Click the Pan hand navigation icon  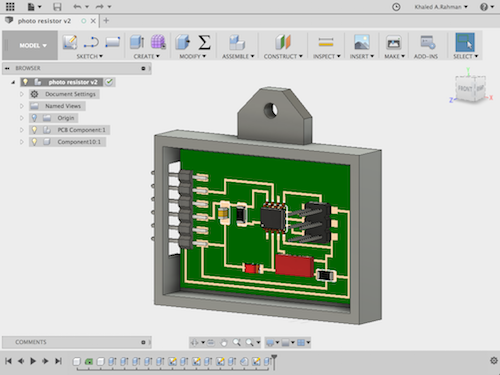coord(224,342)
